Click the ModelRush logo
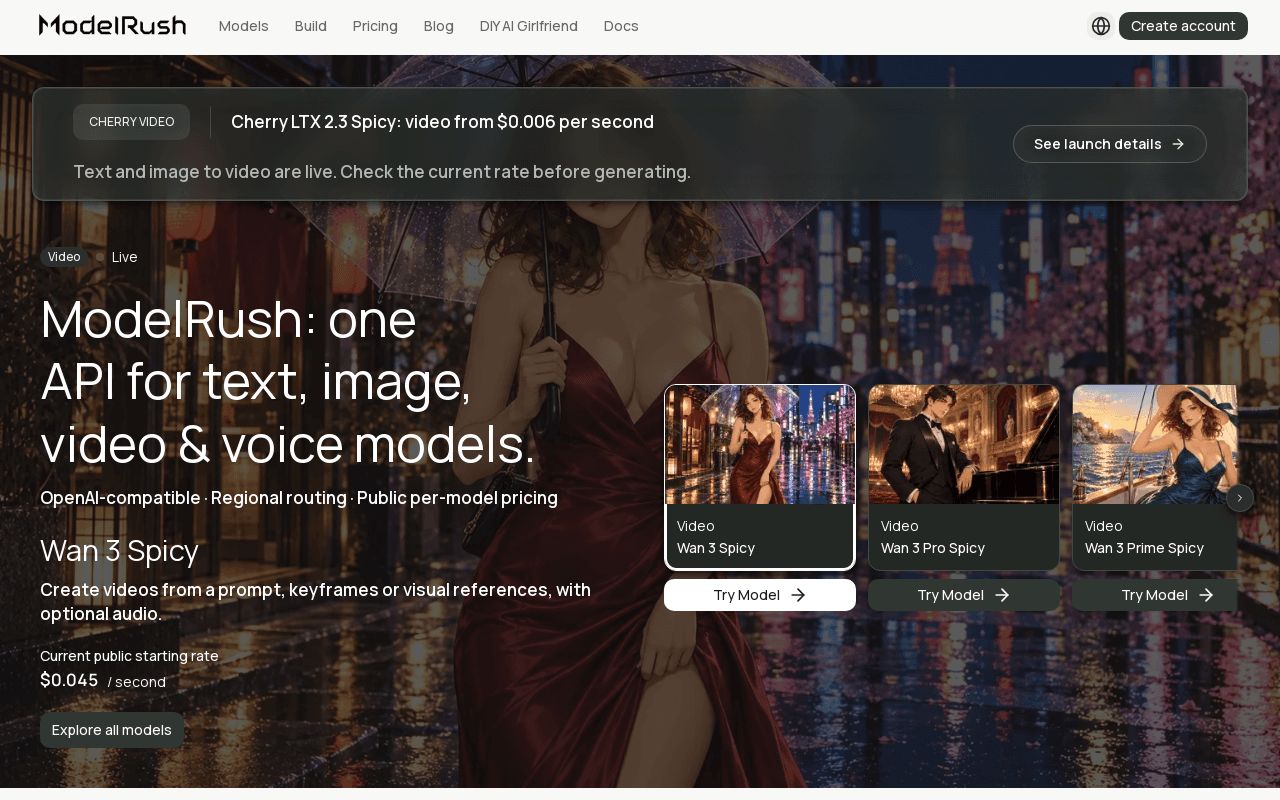 113,25
